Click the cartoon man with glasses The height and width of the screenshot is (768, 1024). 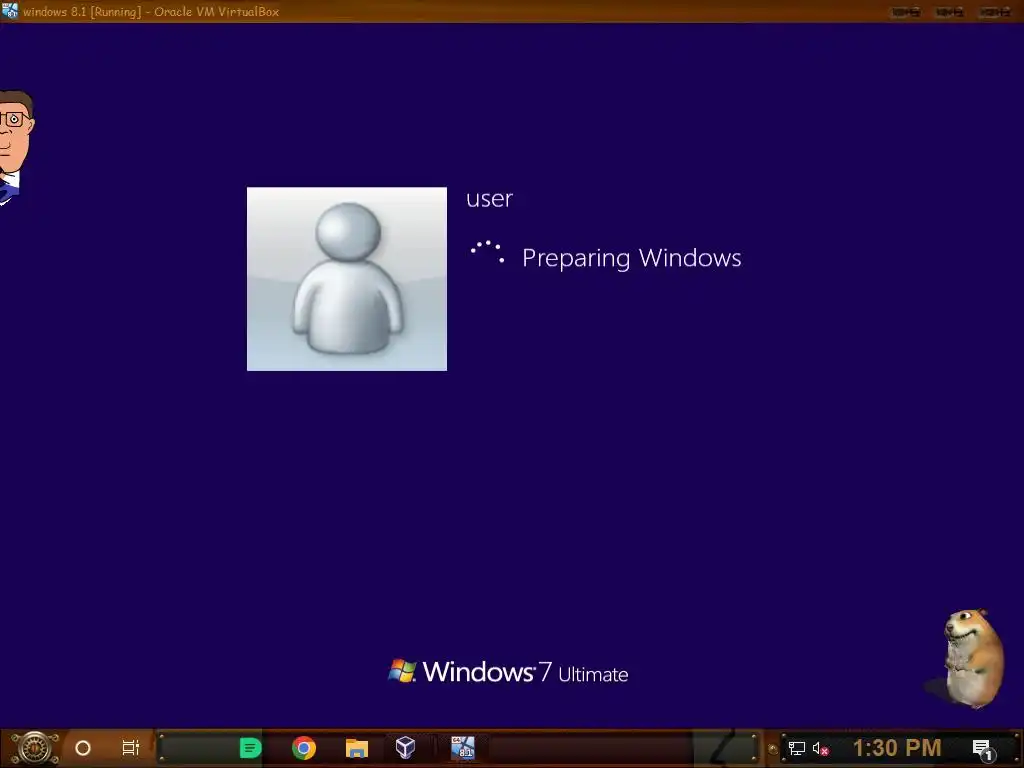16,148
